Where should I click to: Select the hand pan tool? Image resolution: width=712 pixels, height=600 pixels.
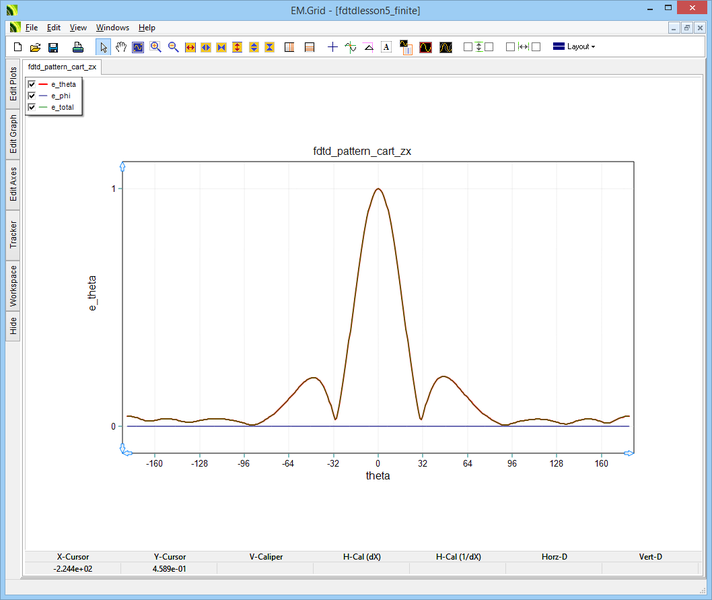tap(121, 47)
